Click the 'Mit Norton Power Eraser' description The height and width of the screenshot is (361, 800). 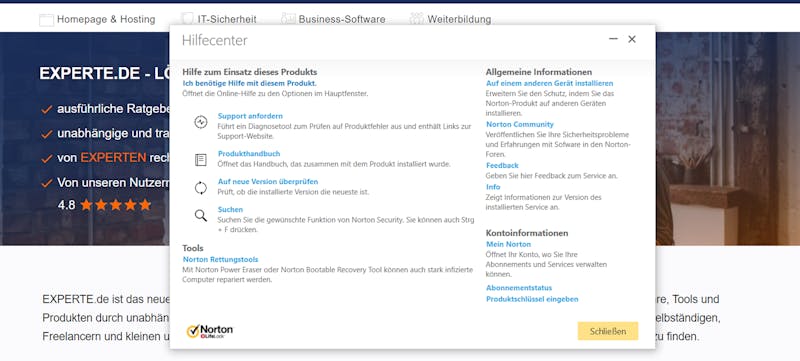pos(328,275)
